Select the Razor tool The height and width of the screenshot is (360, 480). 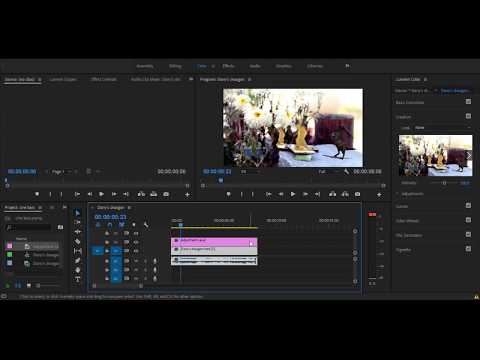pos(78,241)
